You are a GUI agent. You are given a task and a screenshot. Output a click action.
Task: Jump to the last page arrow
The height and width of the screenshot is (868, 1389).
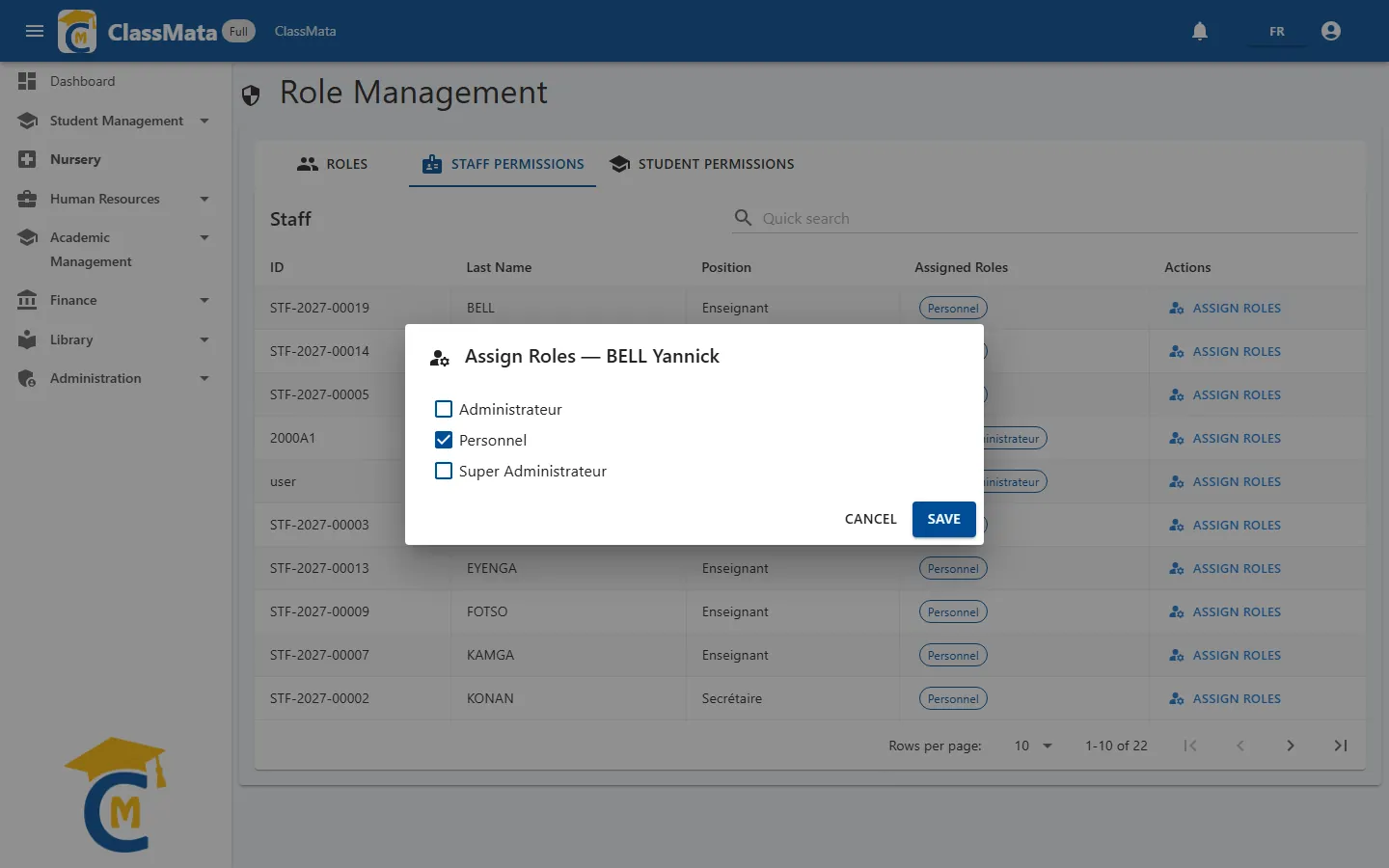1341,746
